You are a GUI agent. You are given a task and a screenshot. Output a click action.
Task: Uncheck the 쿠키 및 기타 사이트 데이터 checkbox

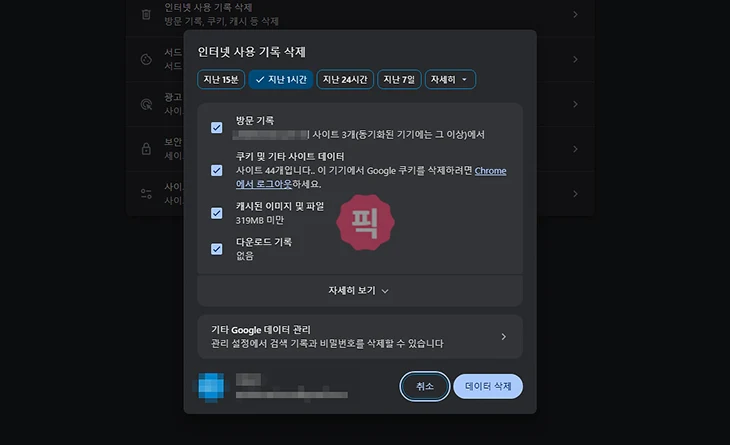(x=216, y=170)
